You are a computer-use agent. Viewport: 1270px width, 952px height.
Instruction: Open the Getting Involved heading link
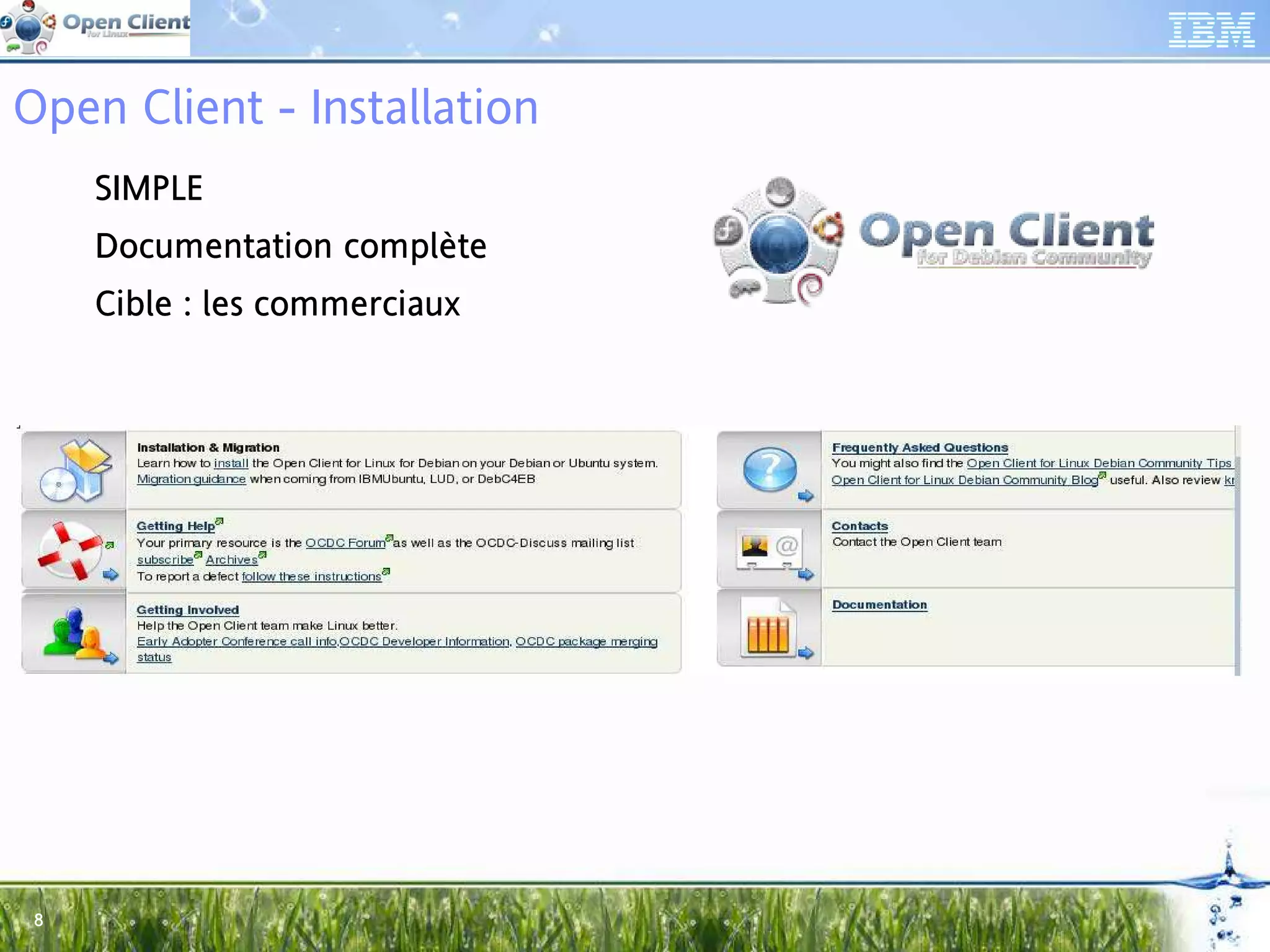(188, 610)
